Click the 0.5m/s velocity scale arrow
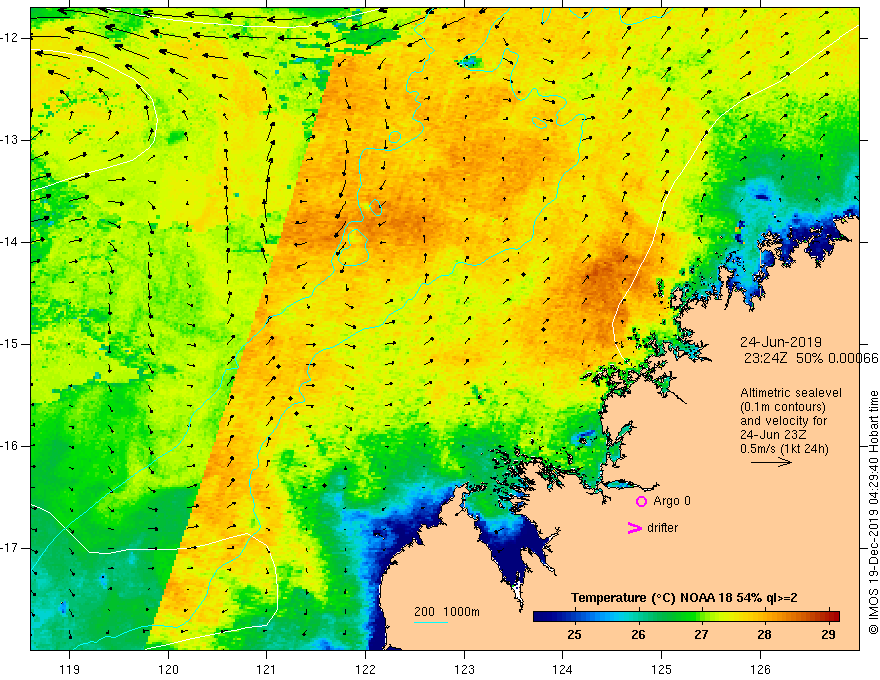 click(x=772, y=462)
